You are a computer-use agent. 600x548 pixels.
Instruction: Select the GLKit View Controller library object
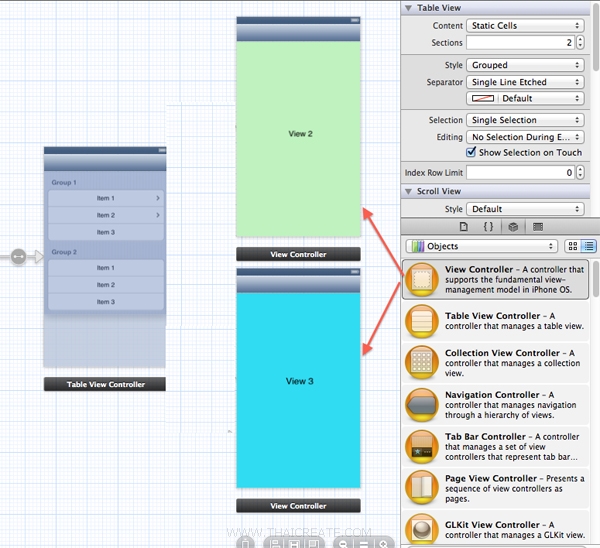pyautogui.click(x=495, y=529)
